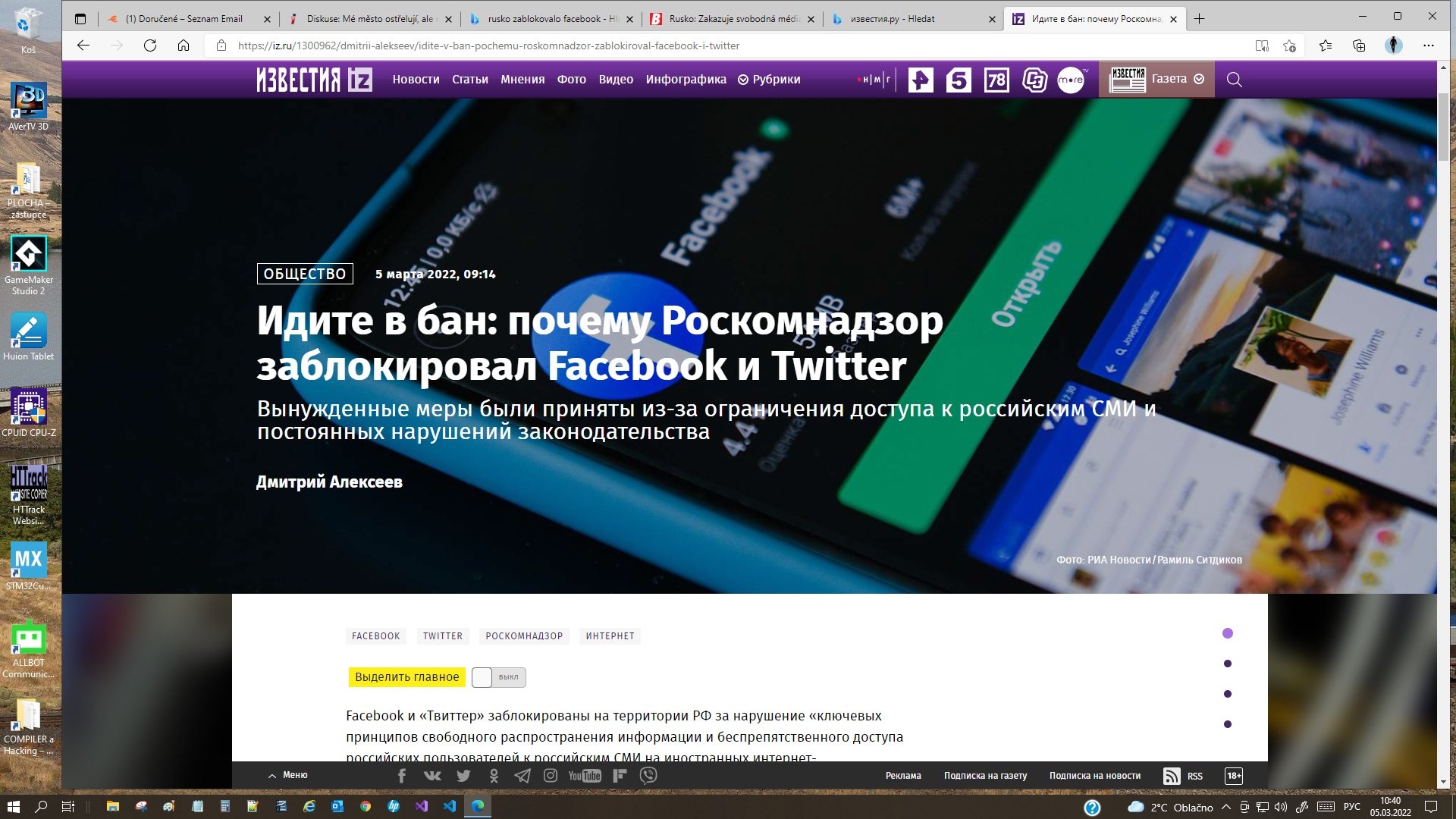Screen dimensions: 1456x819
Task: Open Windows Start menu
Action: pos(14,806)
